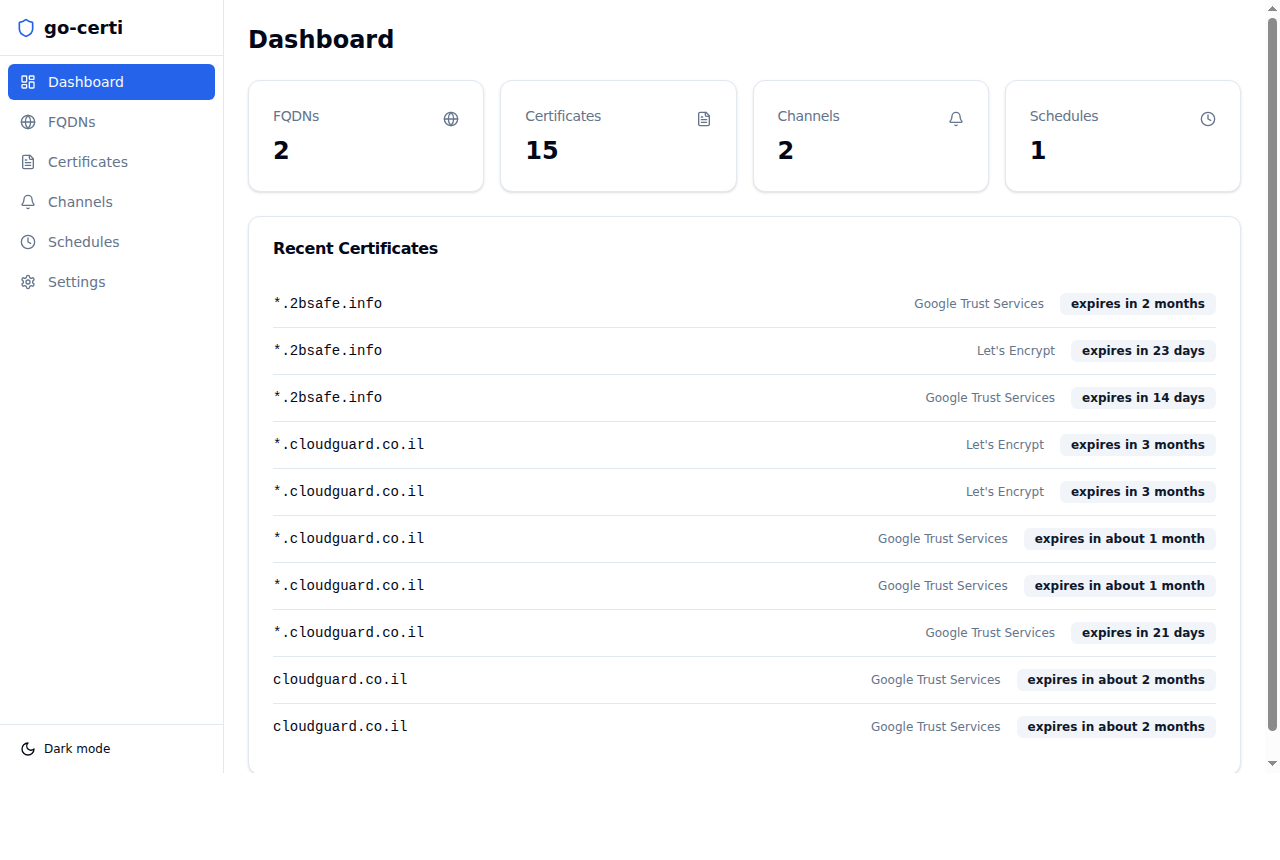Go to the FQDNs page

(x=111, y=122)
